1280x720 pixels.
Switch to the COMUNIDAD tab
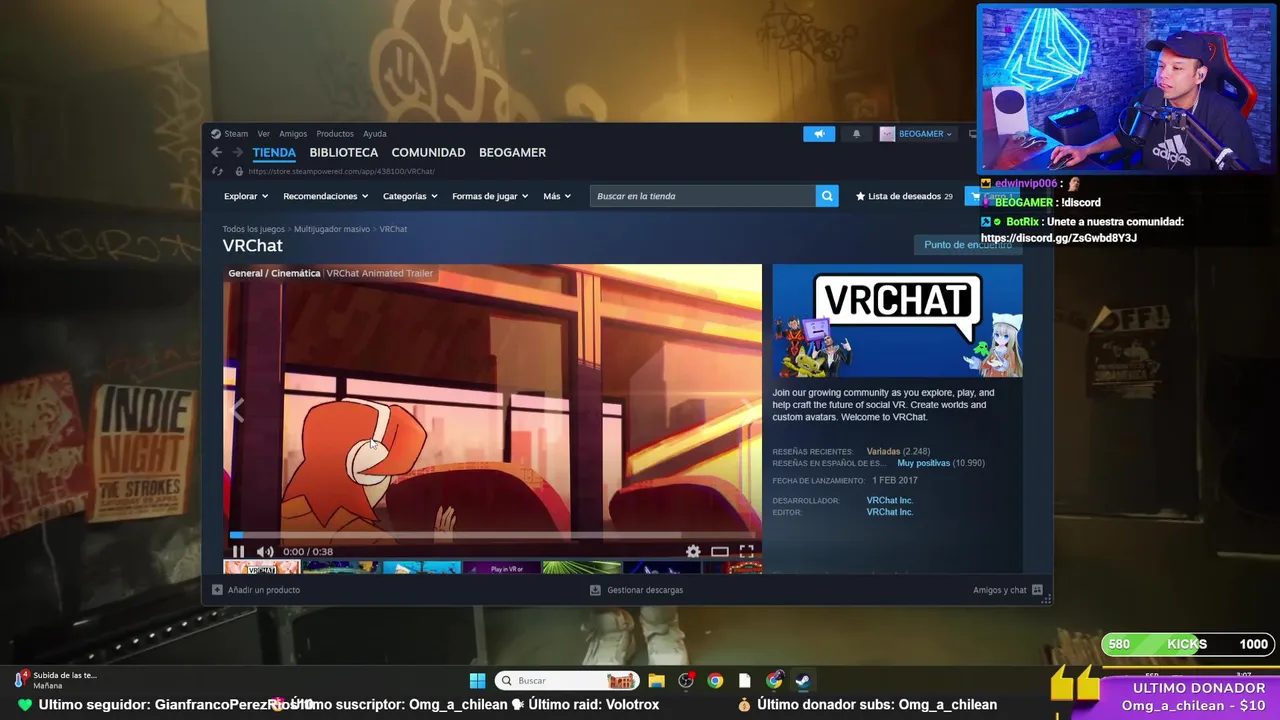tap(428, 152)
